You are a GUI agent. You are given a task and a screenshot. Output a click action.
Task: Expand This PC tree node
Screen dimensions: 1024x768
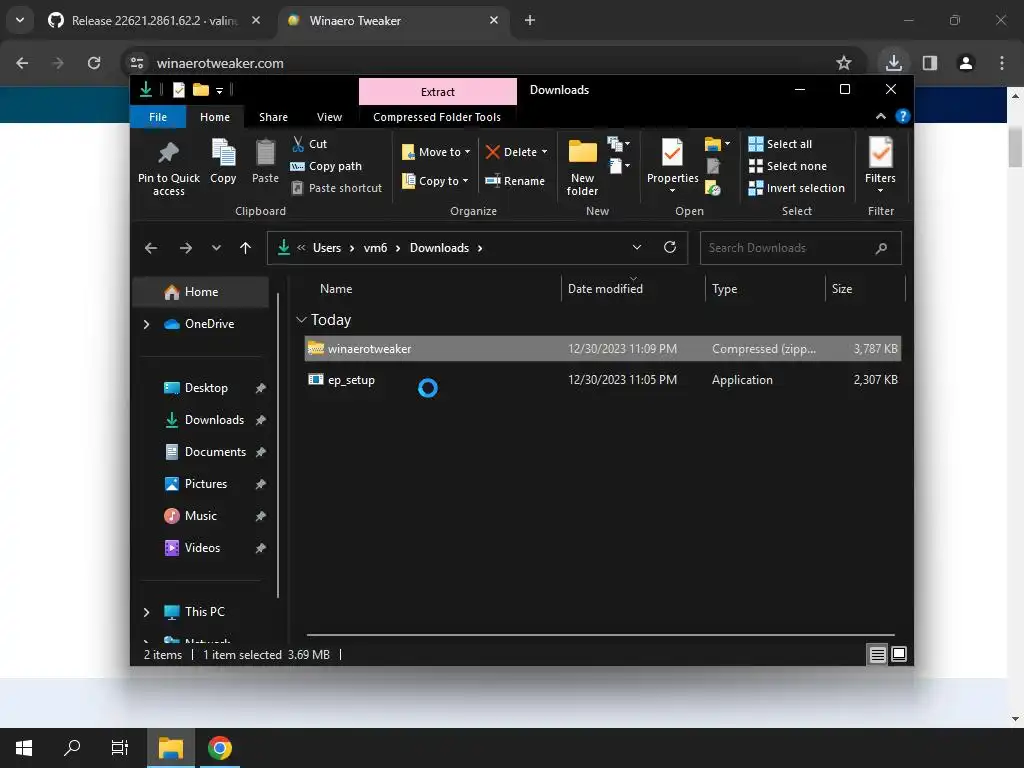(146, 612)
